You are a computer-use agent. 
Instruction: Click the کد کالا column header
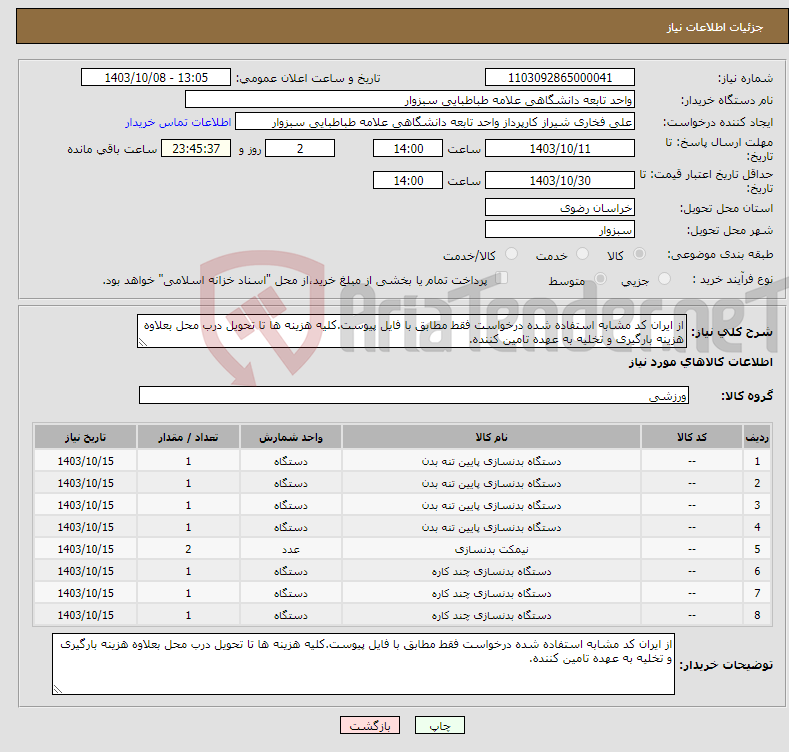(692, 437)
